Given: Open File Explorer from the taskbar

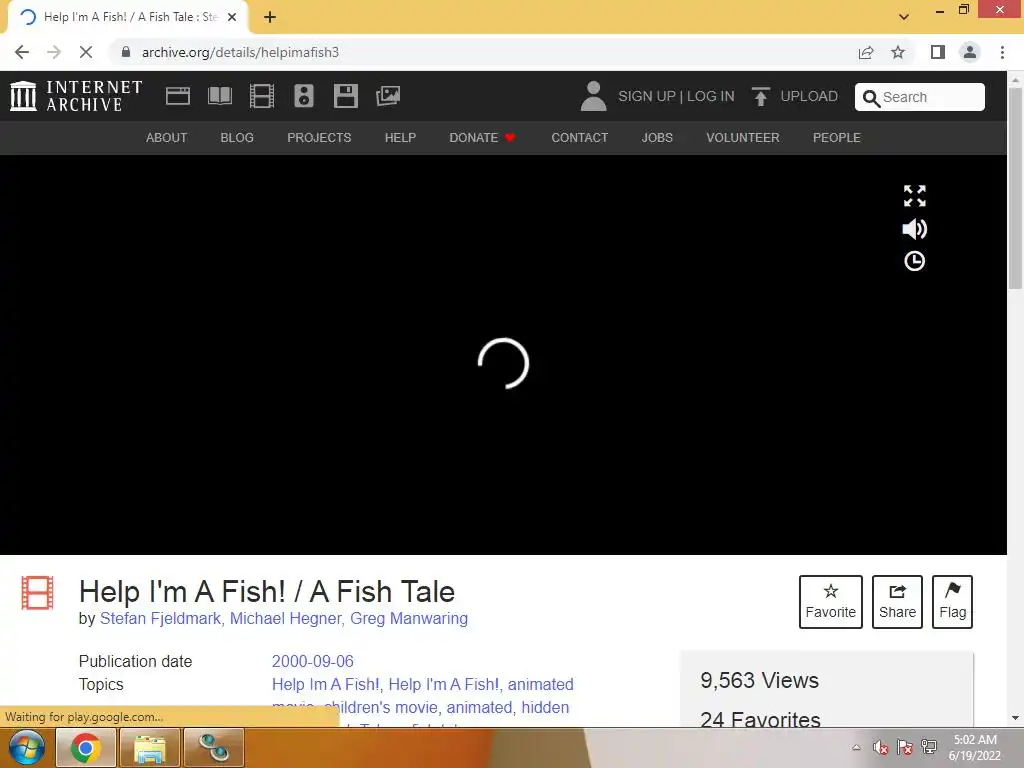Looking at the screenshot, I should (150, 748).
